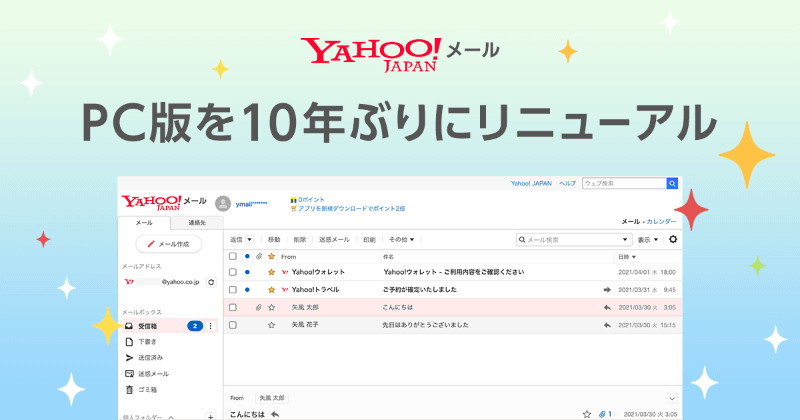Open the 受信箱 three-dot options menu
This screenshot has width=800, height=420.
coord(211,326)
